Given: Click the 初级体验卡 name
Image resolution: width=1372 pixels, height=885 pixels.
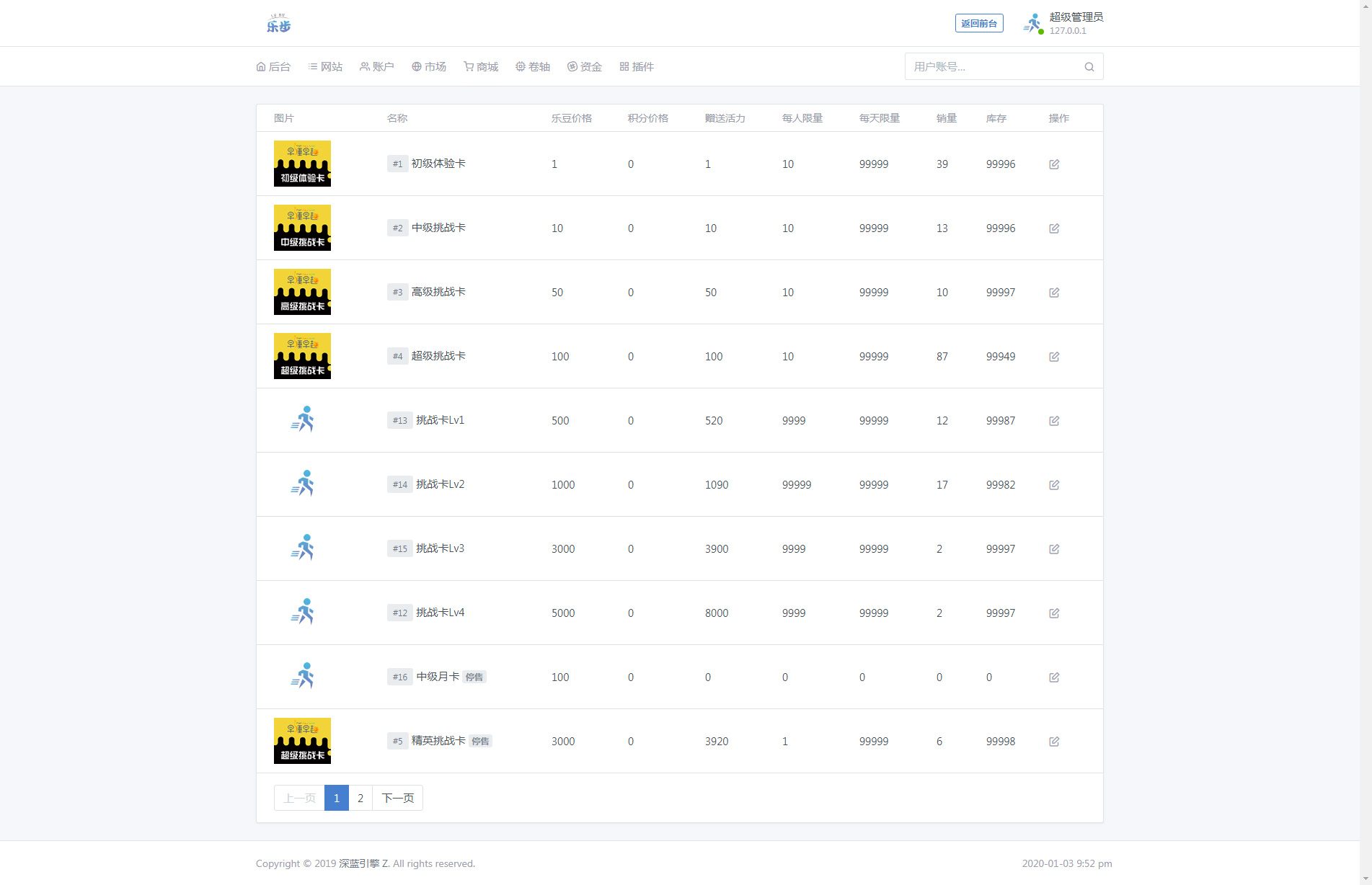Looking at the screenshot, I should (438, 164).
